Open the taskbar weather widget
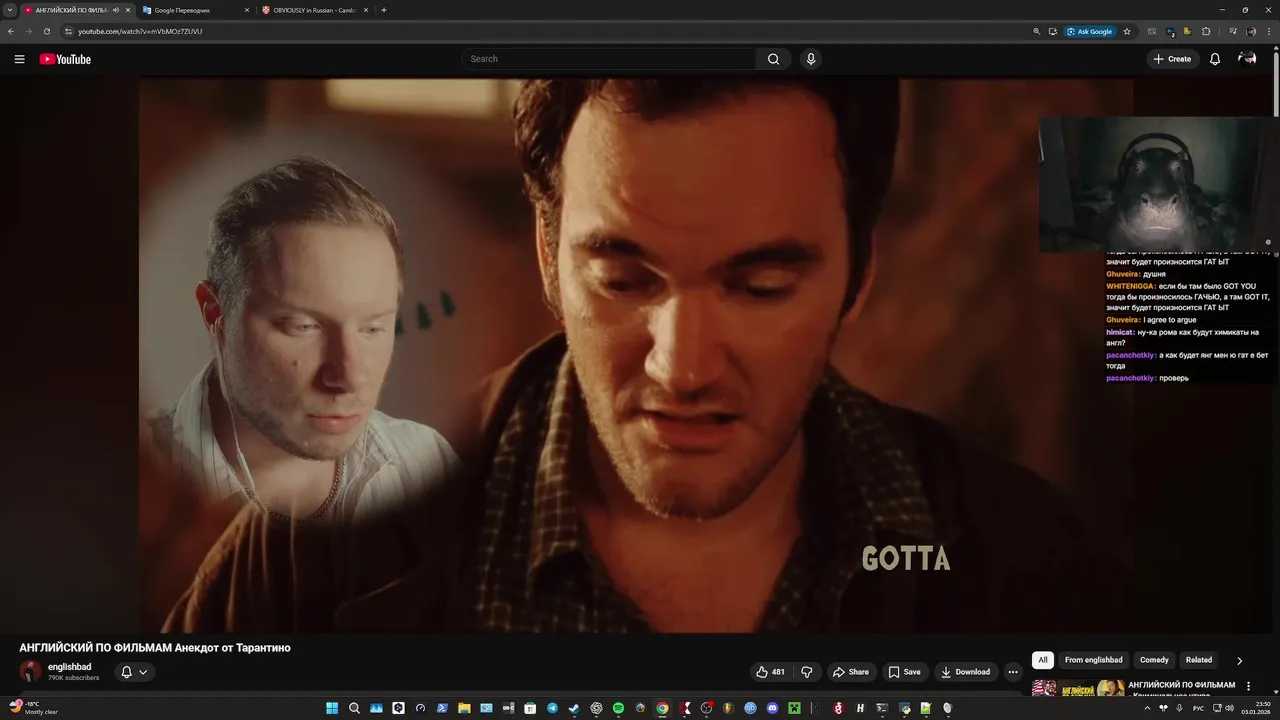Image resolution: width=1280 pixels, height=720 pixels. 34,708
